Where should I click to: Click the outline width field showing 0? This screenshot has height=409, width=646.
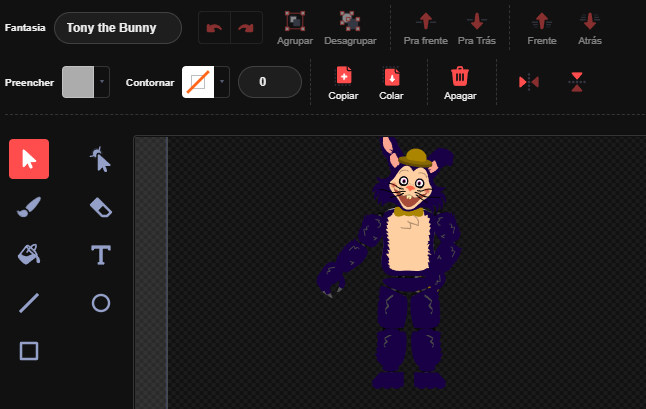coord(270,82)
